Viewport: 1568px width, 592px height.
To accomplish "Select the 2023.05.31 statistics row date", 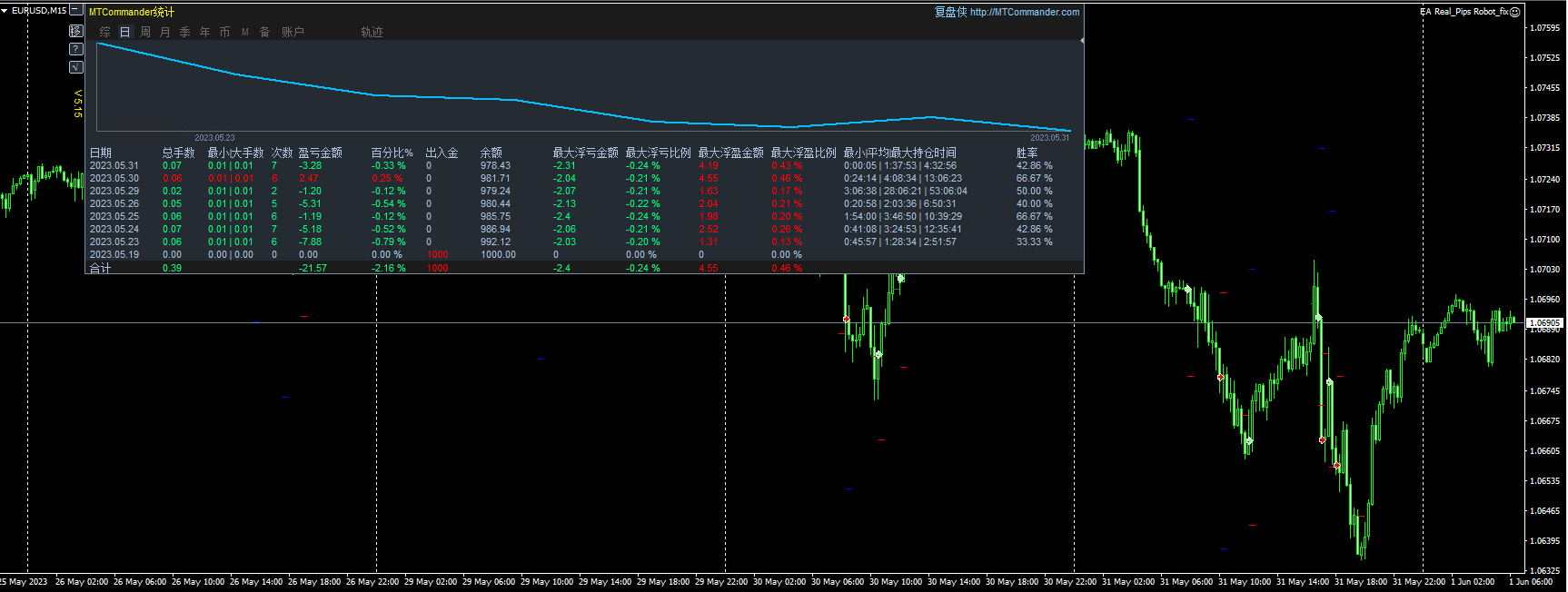I will pyautogui.click(x=114, y=165).
